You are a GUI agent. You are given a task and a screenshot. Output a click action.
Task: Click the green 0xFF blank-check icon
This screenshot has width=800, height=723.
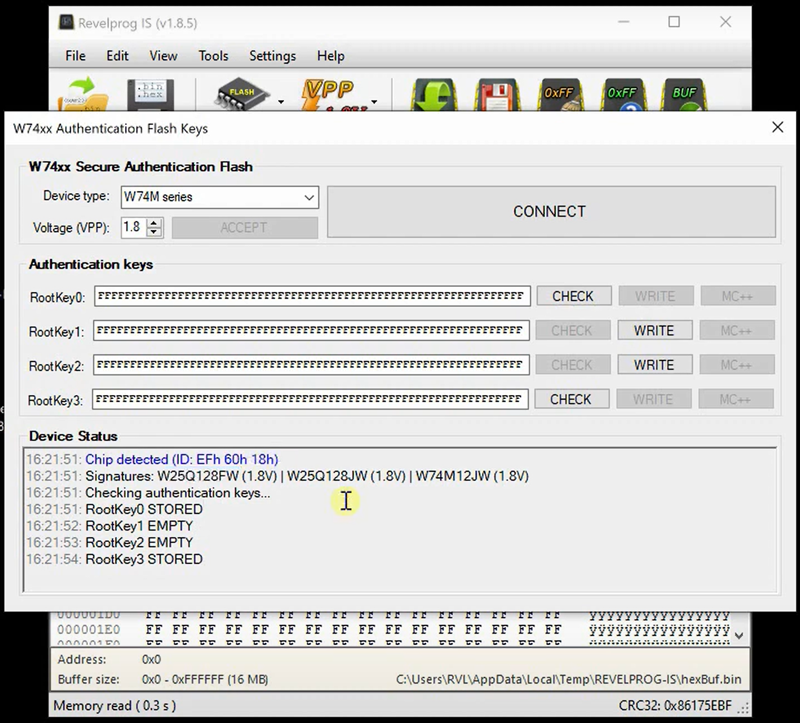click(622, 95)
